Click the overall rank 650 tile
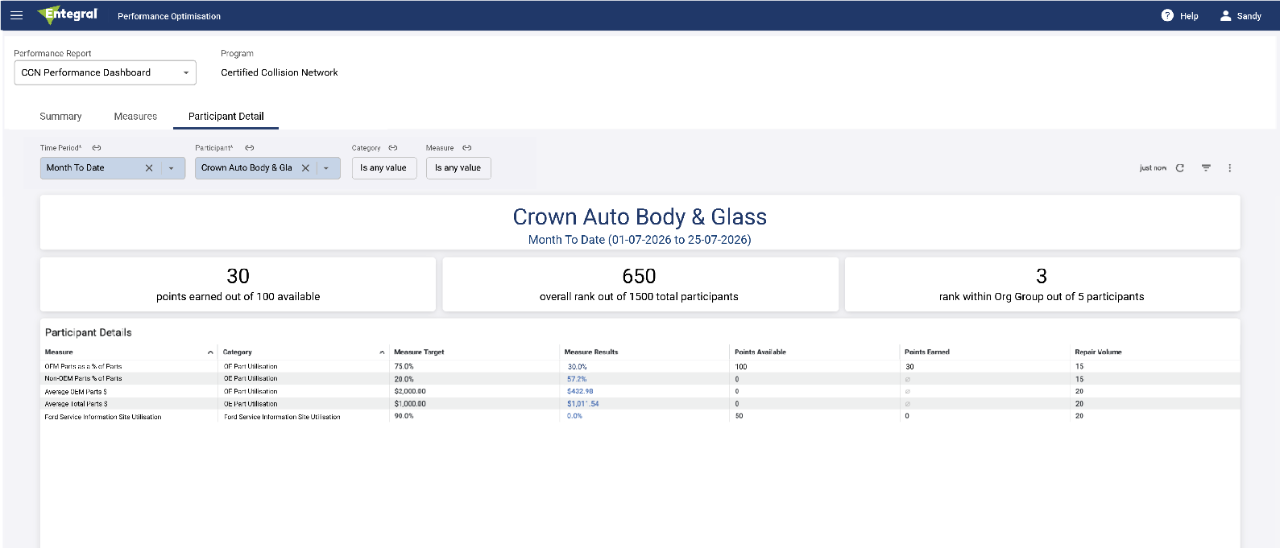 [x=639, y=284]
